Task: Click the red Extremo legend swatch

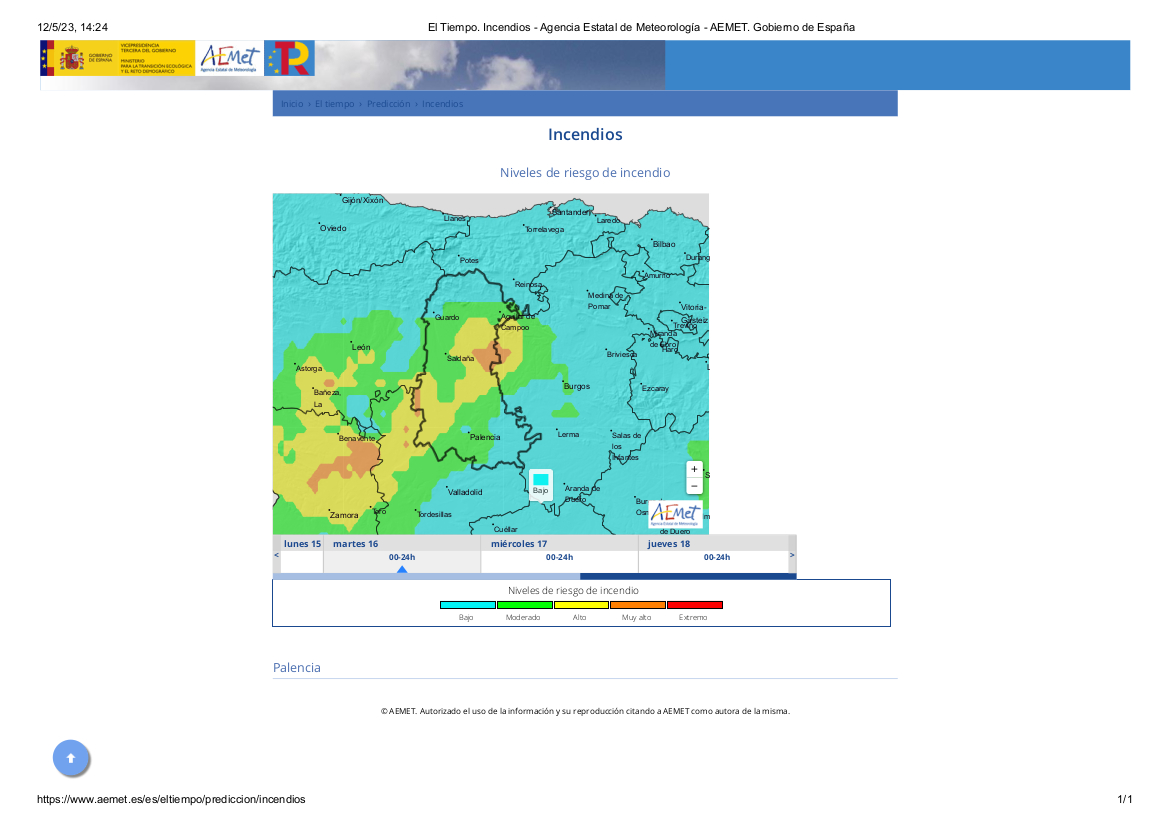Action: [694, 605]
